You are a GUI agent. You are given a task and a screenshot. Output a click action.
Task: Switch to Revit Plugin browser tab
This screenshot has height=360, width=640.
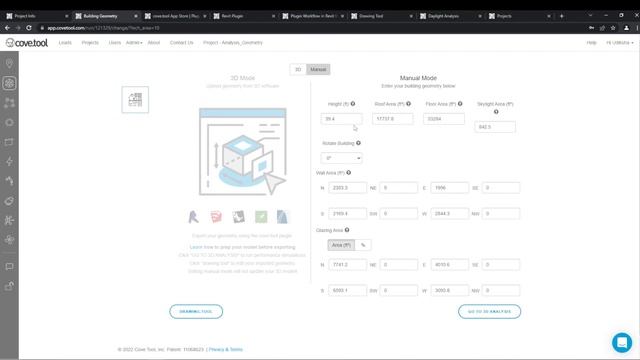244,16
